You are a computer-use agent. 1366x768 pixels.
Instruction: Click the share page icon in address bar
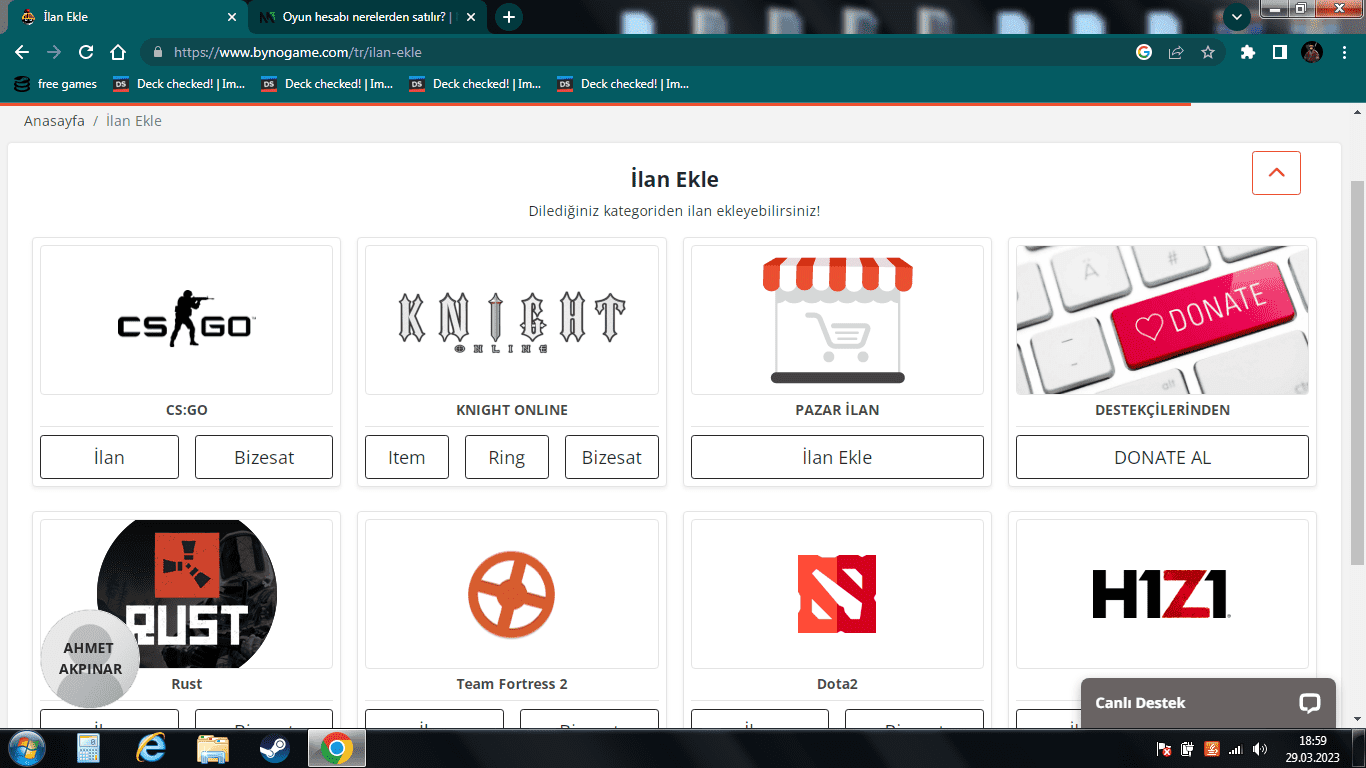pyautogui.click(x=1176, y=52)
